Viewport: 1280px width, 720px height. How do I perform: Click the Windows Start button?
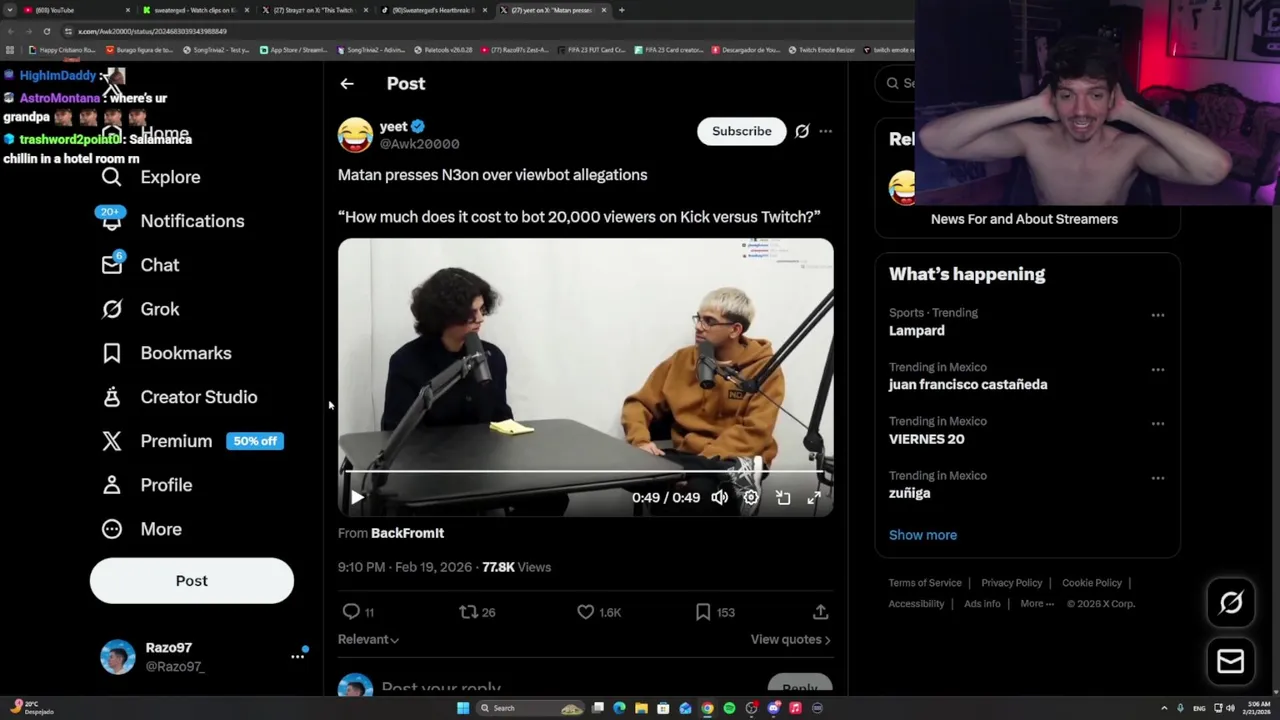coord(463,708)
